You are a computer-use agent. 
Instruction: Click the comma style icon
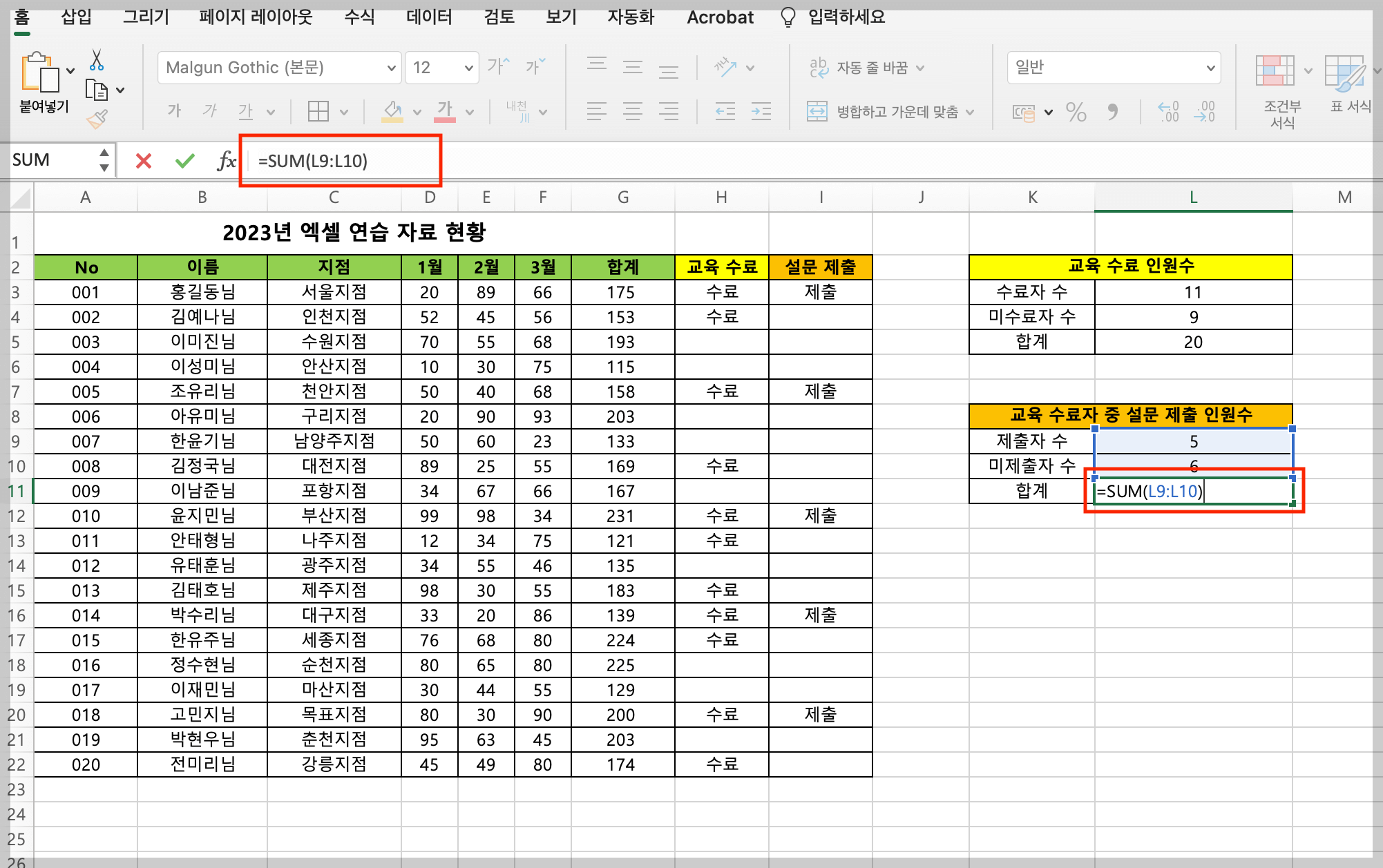1112,113
